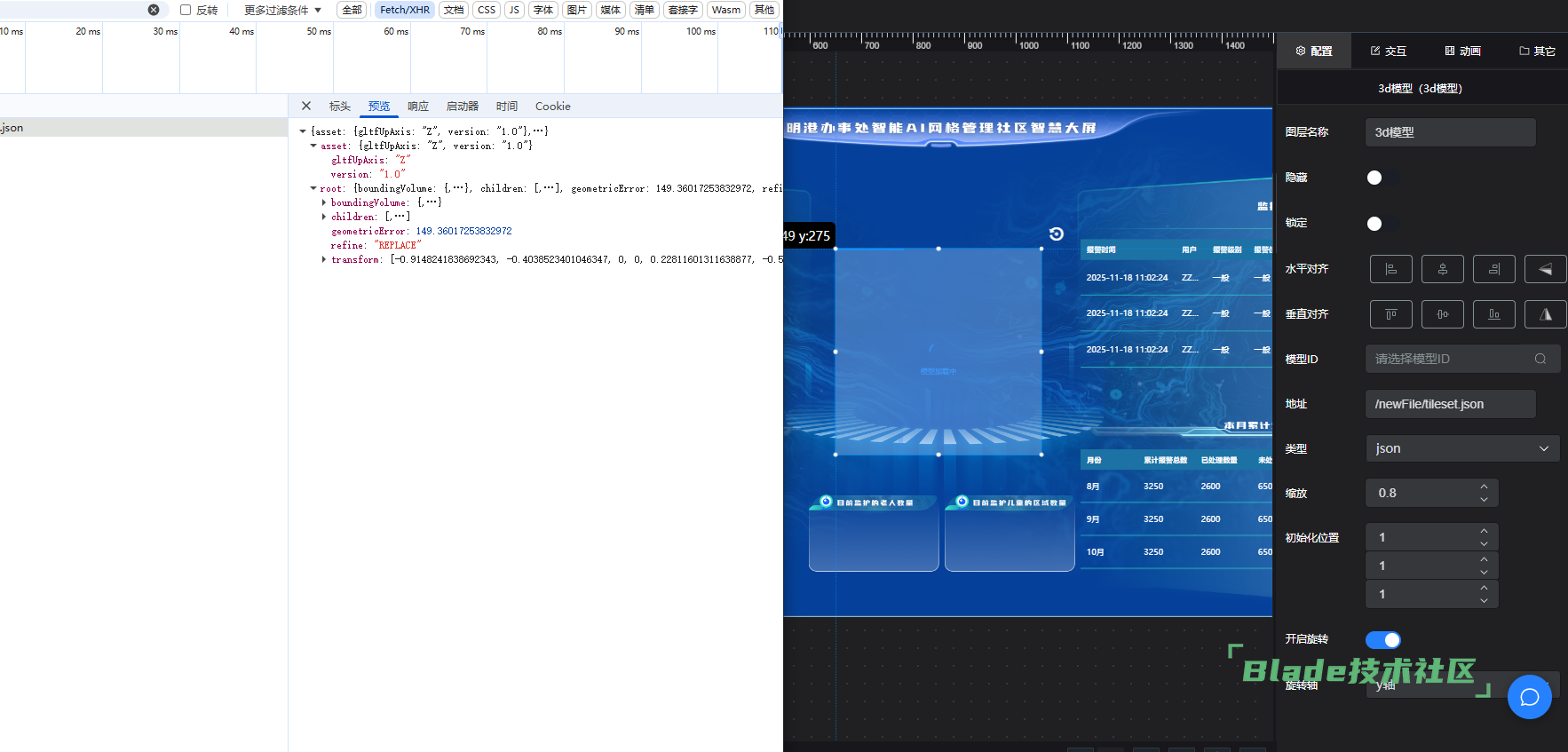Viewport: 1568px width, 752px height.
Task: Click the align right icon in 水平对齐
Action: click(x=1493, y=269)
